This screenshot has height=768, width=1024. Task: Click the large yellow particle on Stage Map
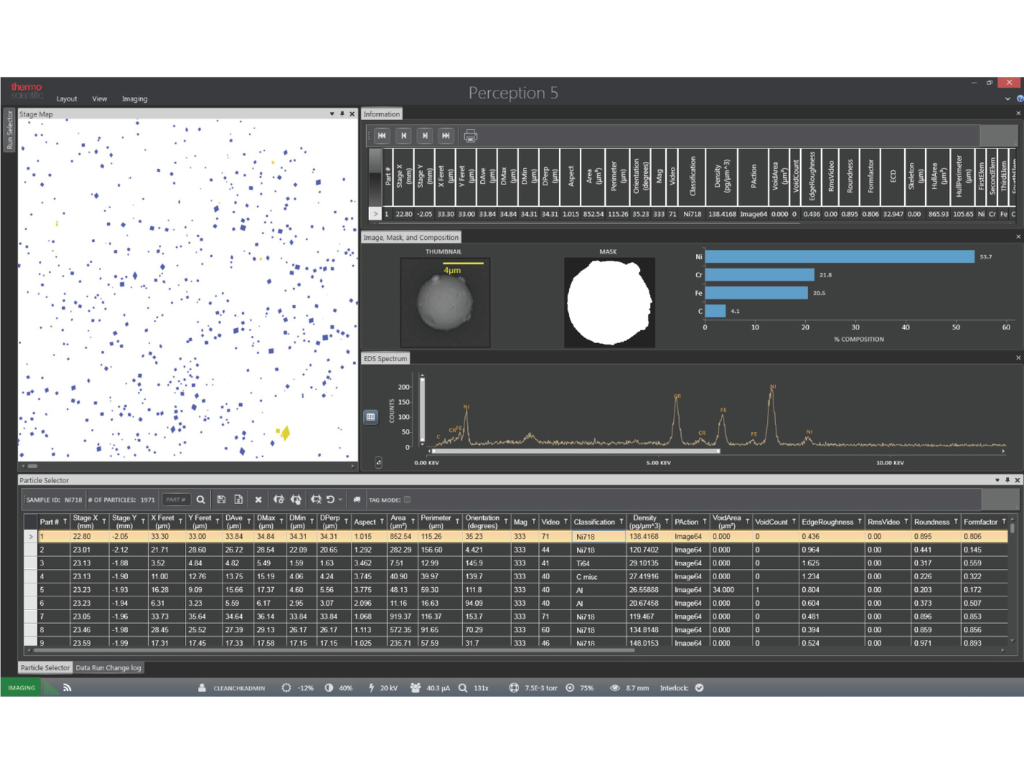285,432
